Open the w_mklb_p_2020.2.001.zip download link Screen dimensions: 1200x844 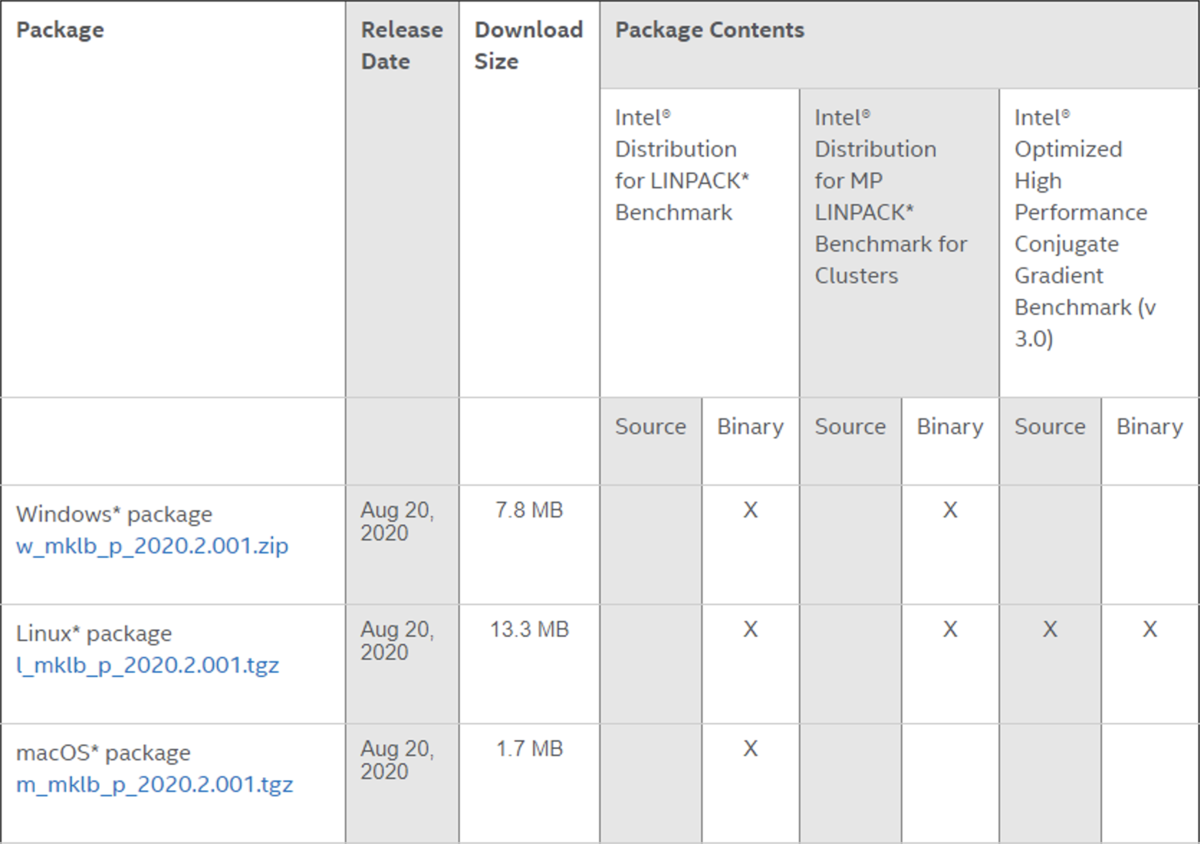click(x=152, y=547)
